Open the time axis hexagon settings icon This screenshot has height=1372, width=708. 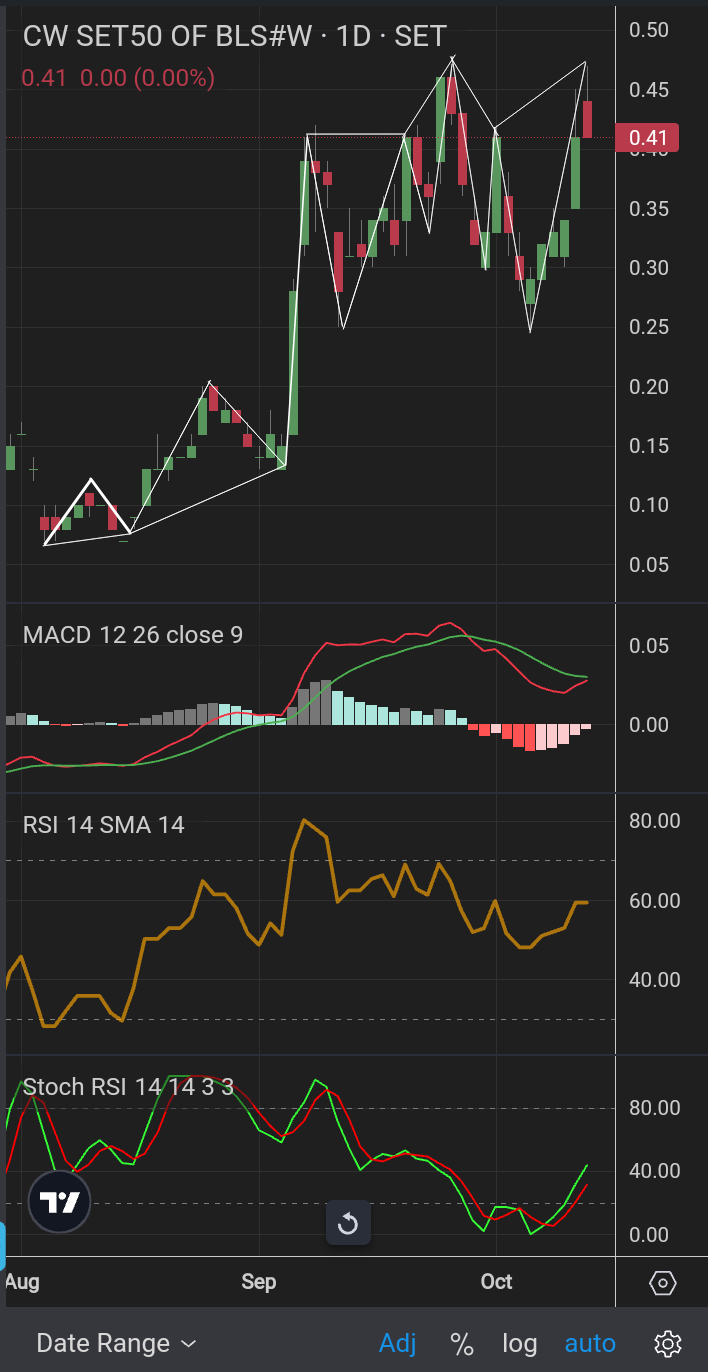coord(662,1282)
